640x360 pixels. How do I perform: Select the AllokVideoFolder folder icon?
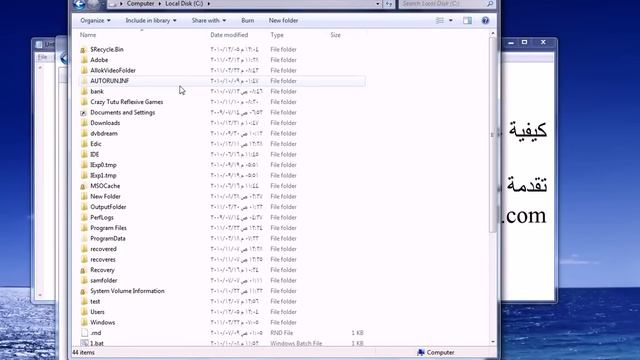[x=84, y=71]
